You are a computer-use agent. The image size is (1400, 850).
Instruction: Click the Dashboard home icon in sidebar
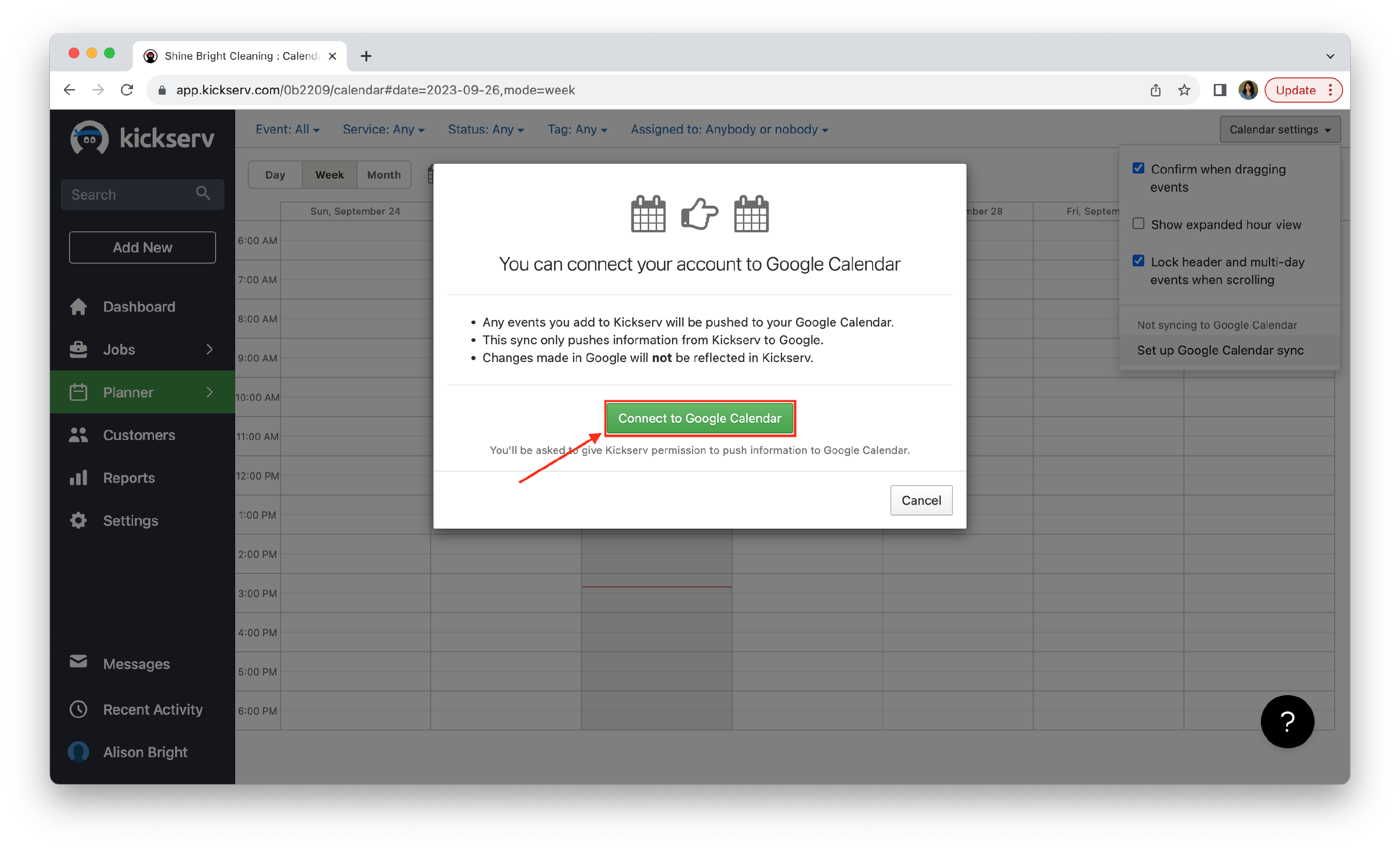[x=78, y=307]
